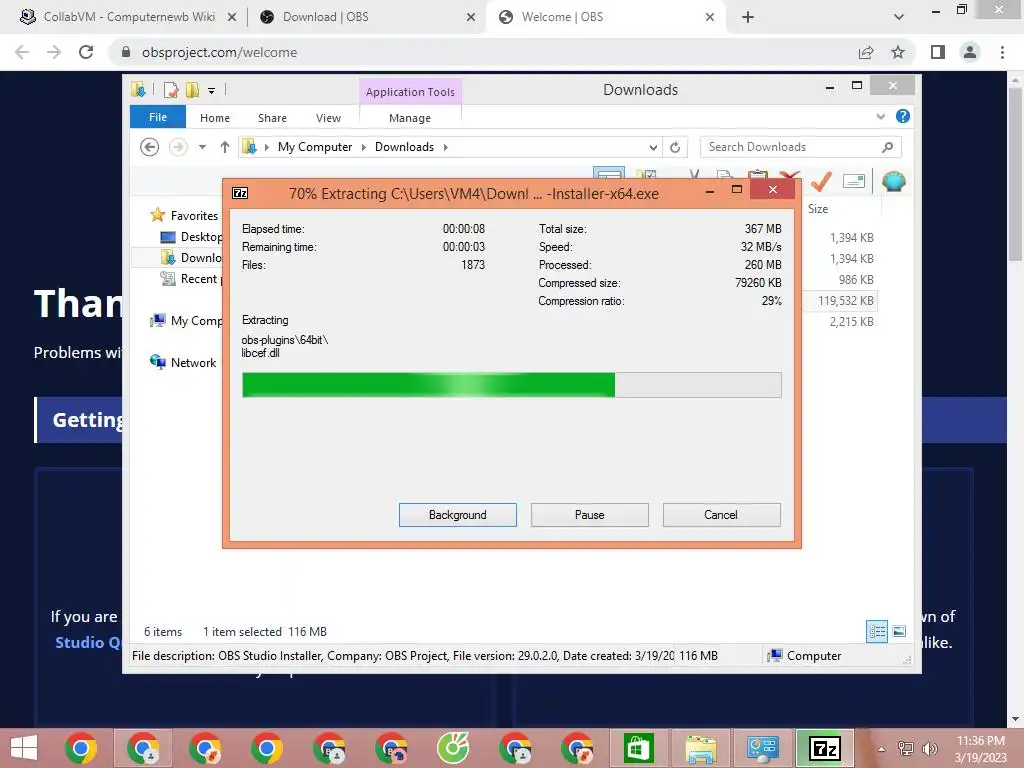Open the green Coc Coc browser taskbar icon
This screenshot has height=768, width=1024.
pyautogui.click(x=453, y=748)
